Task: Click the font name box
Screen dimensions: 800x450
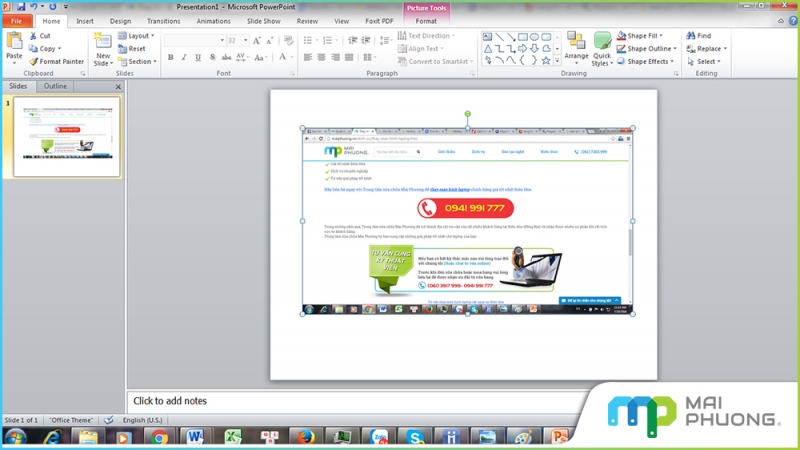Action: pyautogui.click(x=194, y=40)
